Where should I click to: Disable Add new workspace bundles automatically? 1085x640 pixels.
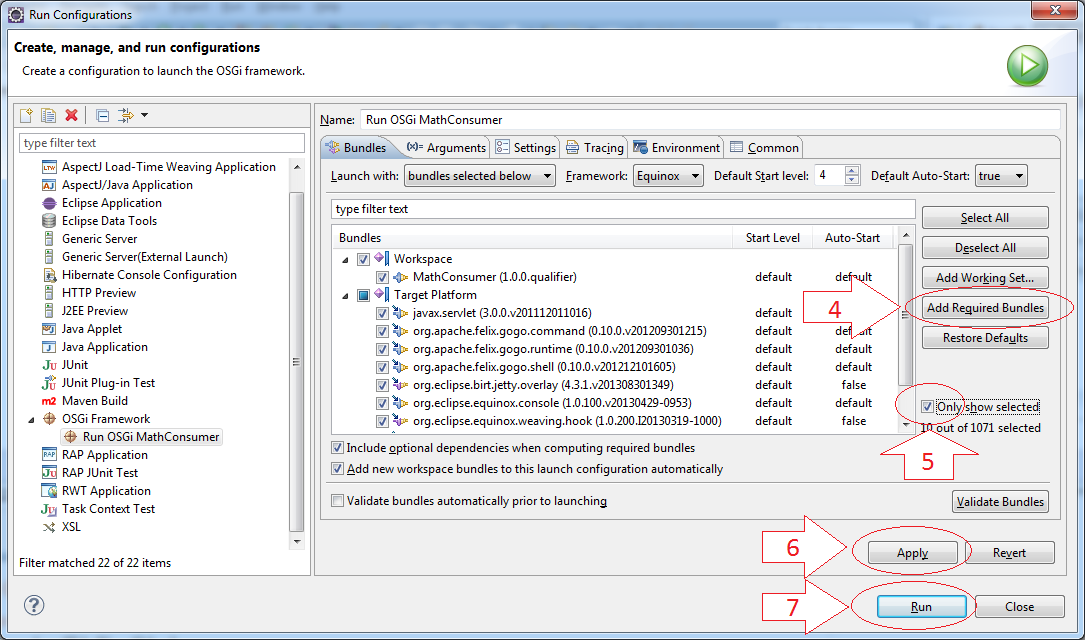click(338, 468)
